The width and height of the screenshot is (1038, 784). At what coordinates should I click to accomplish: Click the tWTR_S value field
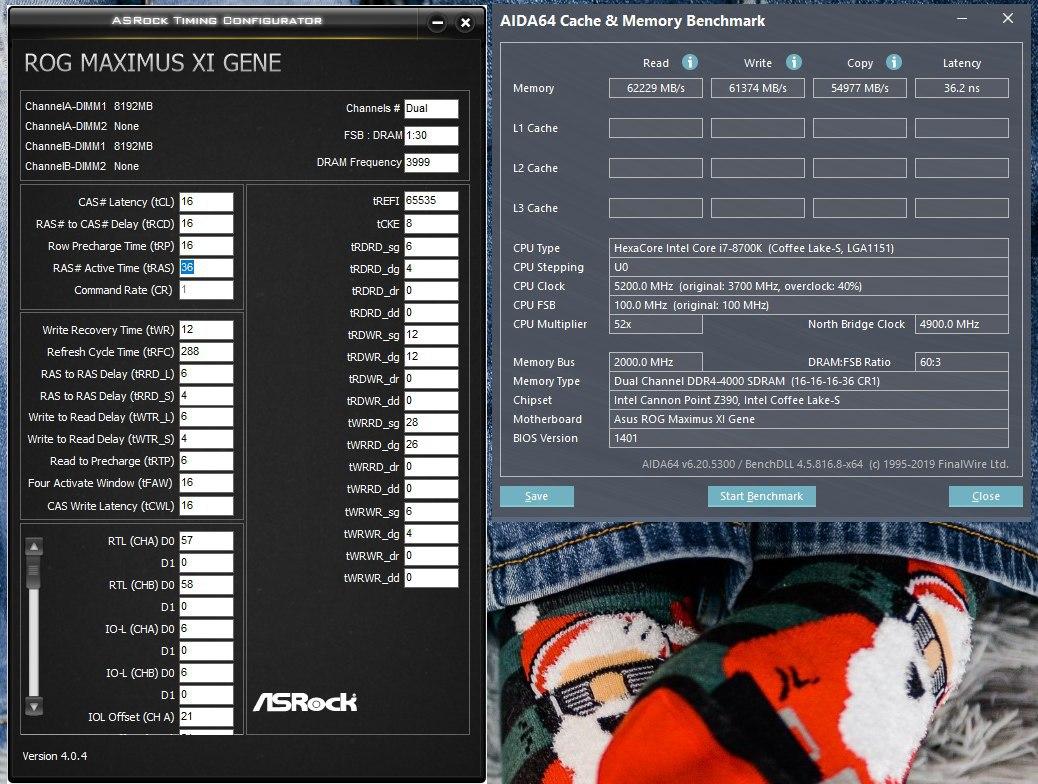point(207,439)
